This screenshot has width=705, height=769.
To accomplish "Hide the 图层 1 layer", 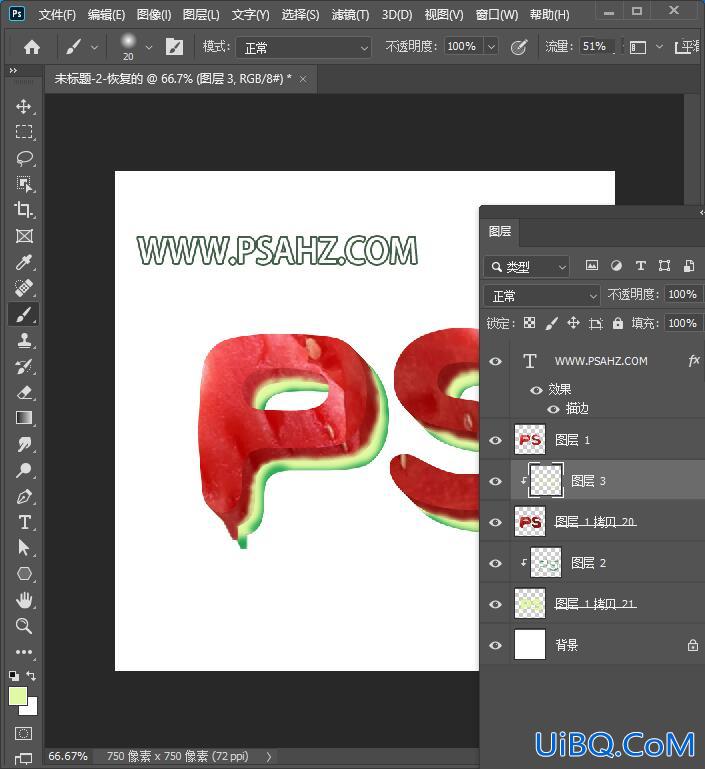I will pos(496,440).
